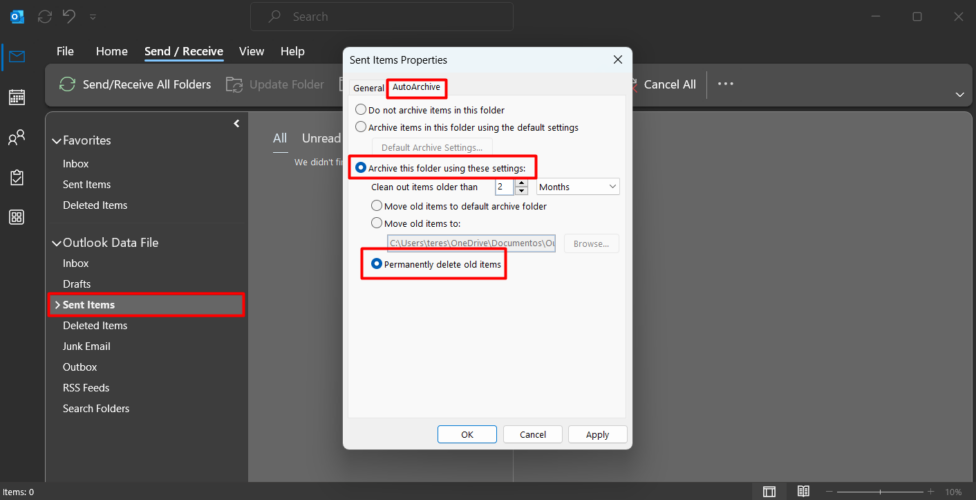Click the Undo arrow in title bar
976x500 pixels.
69,17
